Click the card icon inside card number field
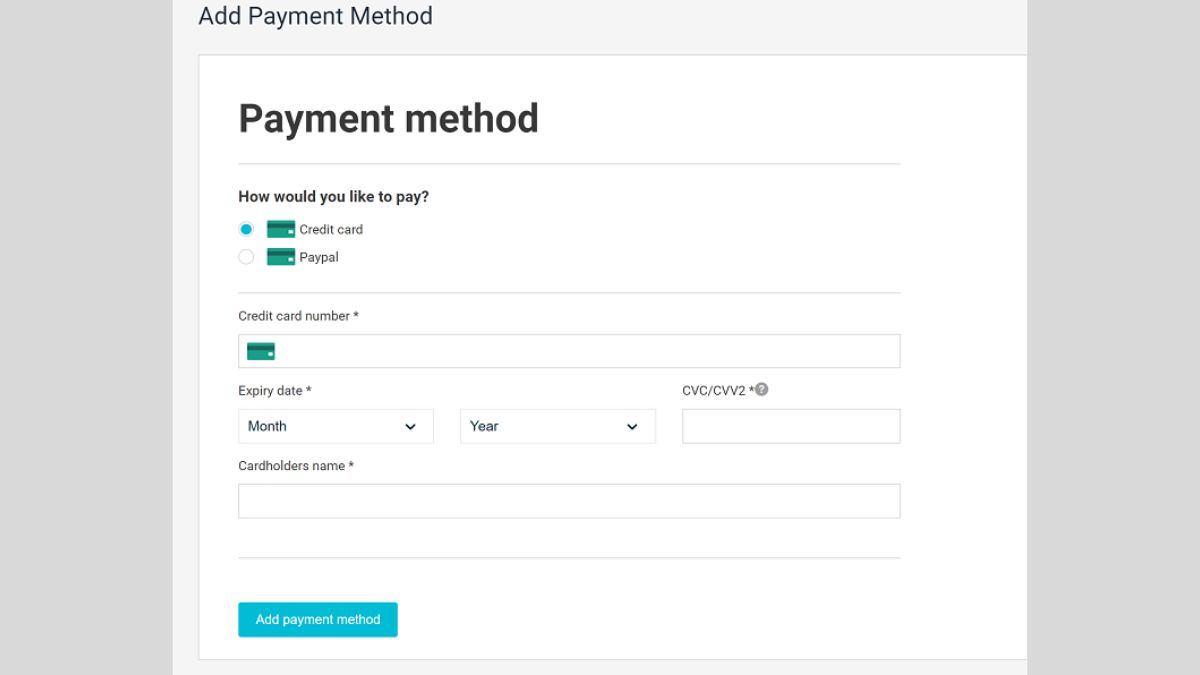This screenshot has width=1200, height=675. pos(261,351)
